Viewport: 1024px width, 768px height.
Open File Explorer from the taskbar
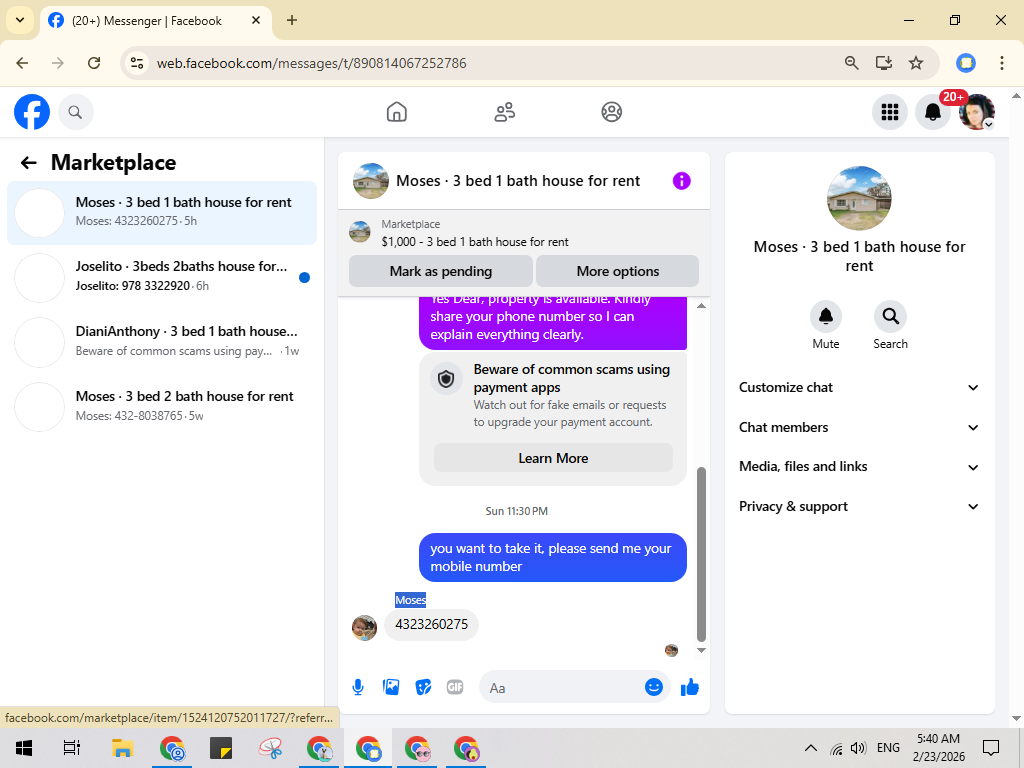(x=122, y=748)
